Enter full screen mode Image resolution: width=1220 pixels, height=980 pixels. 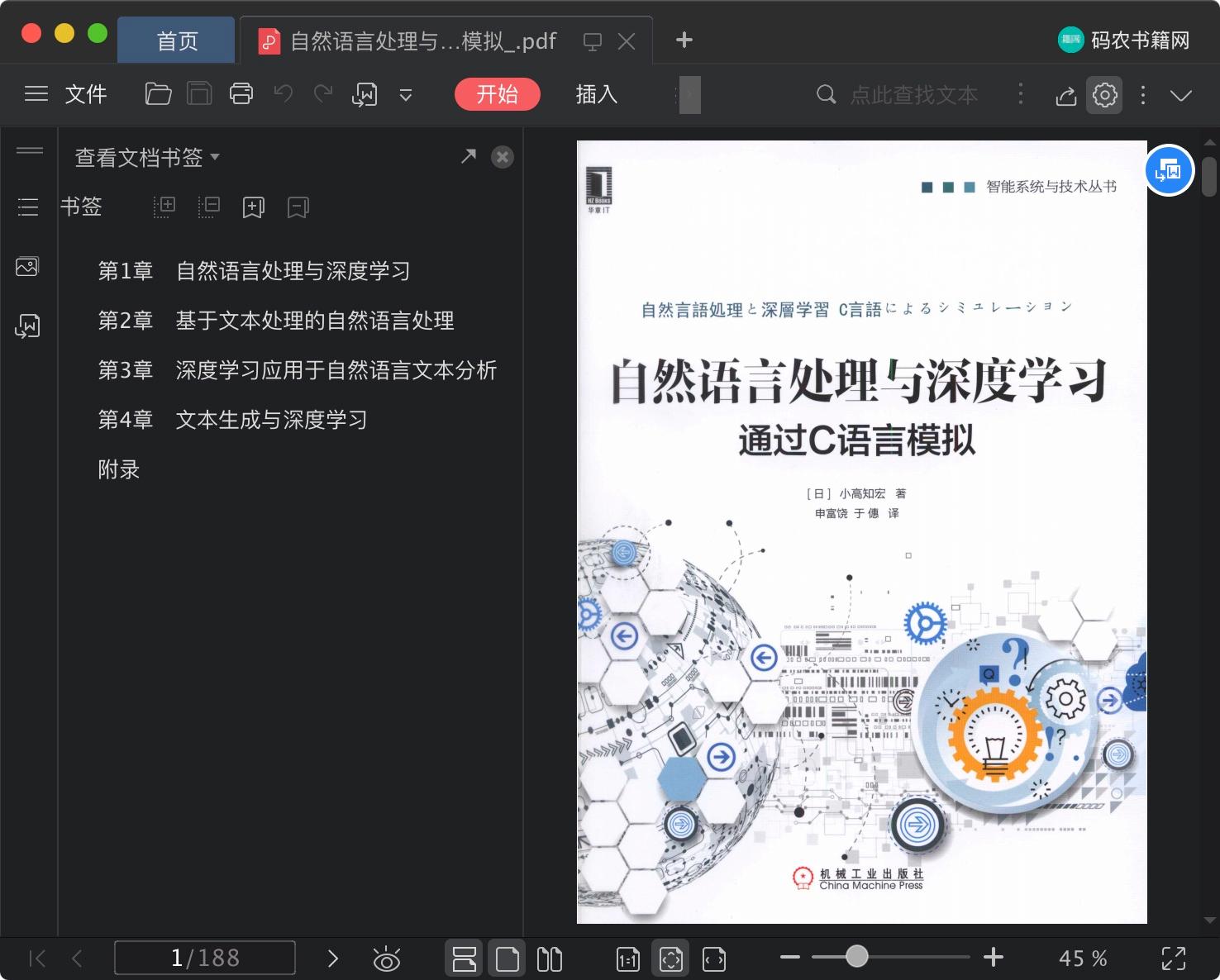click(1174, 959)
